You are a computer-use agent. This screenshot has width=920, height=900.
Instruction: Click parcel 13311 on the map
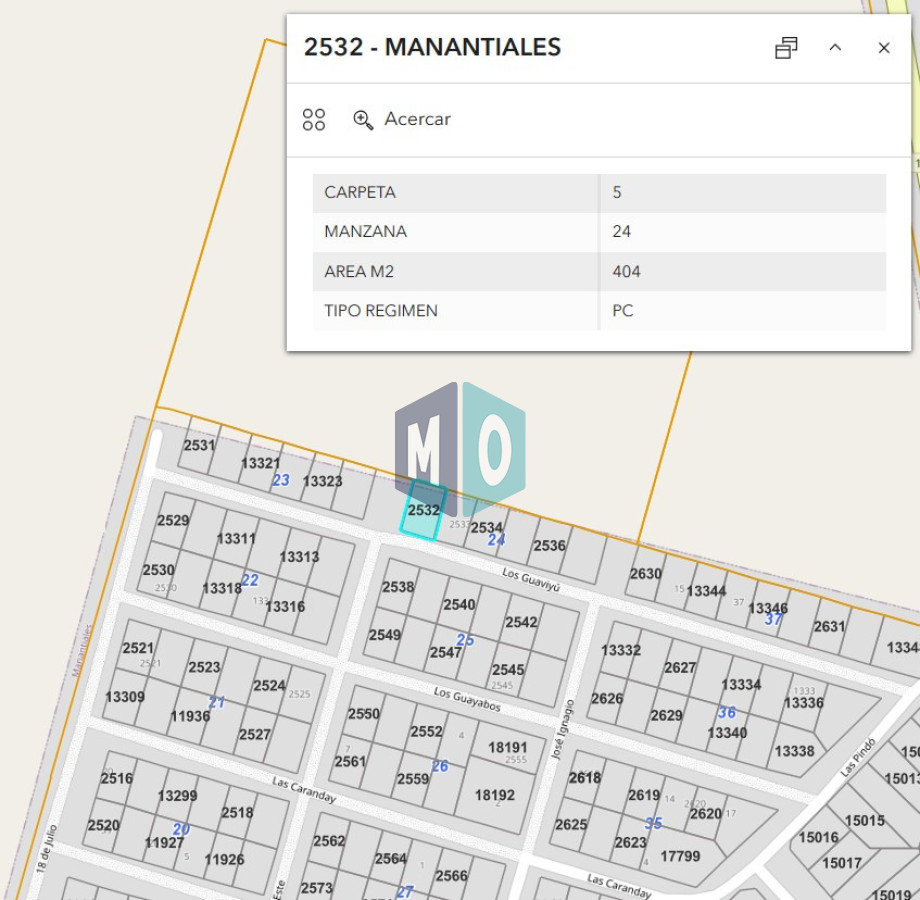[236, 539]
